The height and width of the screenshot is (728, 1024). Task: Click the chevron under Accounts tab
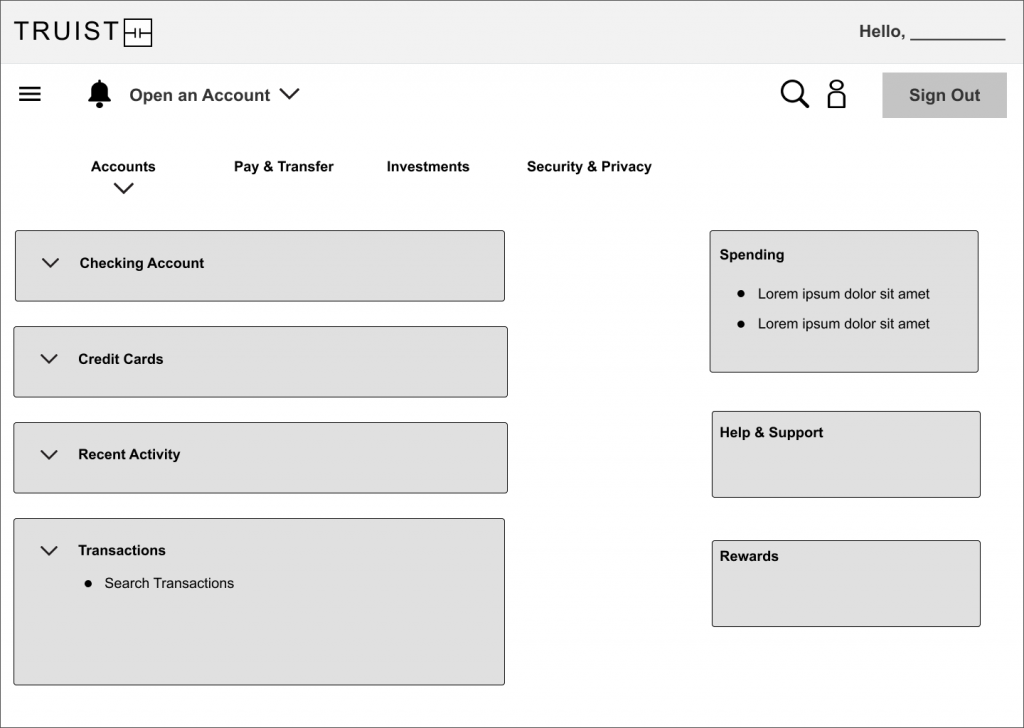[x=124, y=188]
